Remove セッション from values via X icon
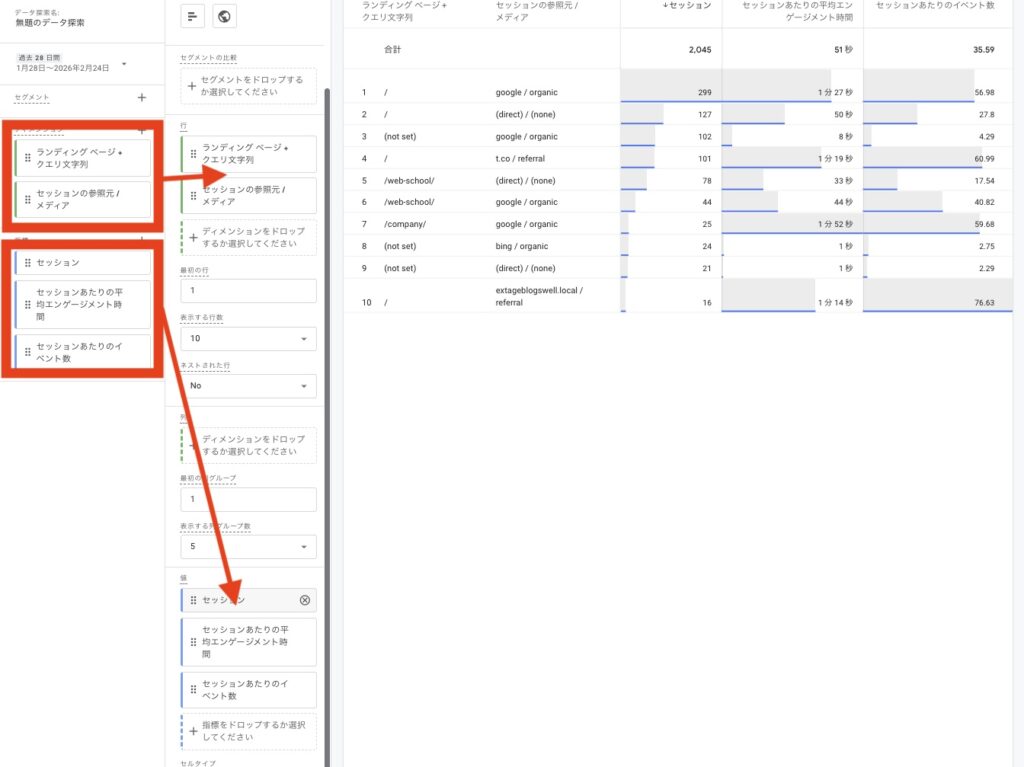The height and width of the screenshot is (767, 1024). click(x=305, y=600)
